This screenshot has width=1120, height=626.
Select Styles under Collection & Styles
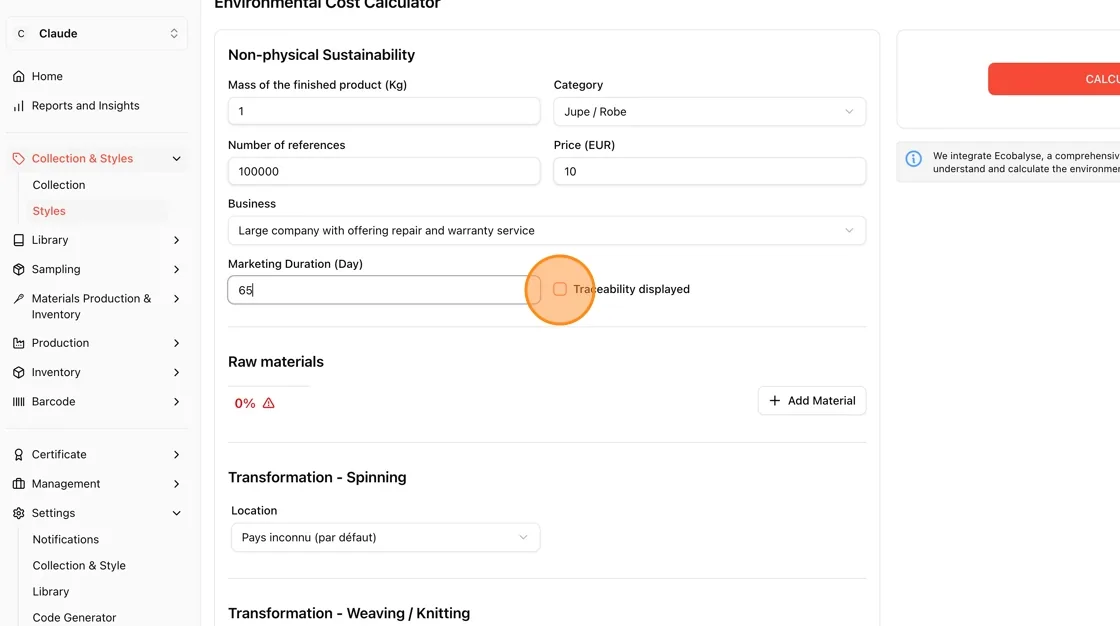[x=49, y=211]
